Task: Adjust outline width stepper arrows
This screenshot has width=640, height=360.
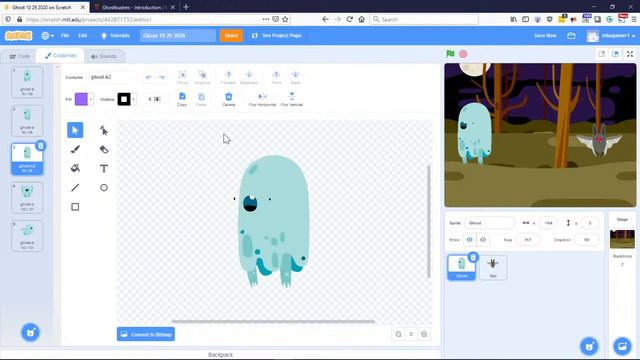Action: point(157,99)
